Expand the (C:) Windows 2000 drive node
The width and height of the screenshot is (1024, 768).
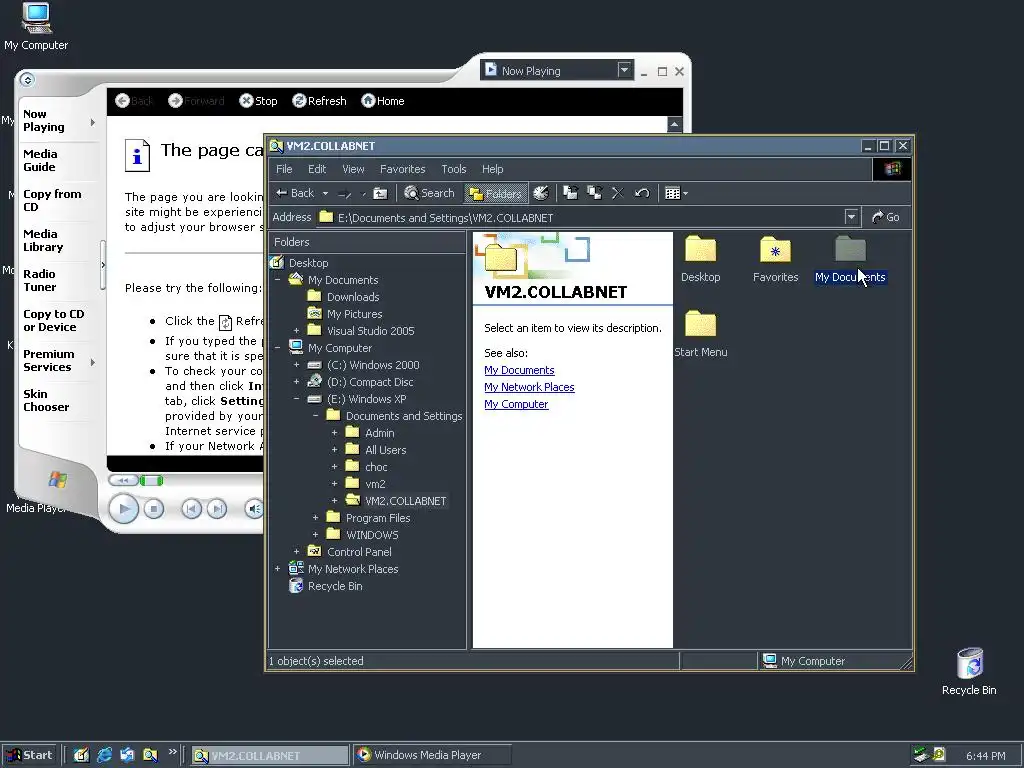coord(296,364)
